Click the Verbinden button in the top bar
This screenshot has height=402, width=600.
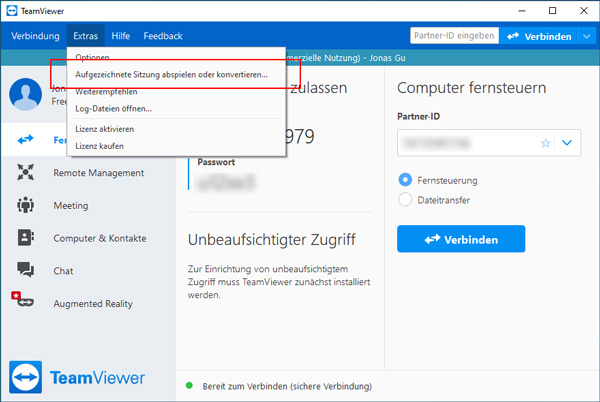539,36
